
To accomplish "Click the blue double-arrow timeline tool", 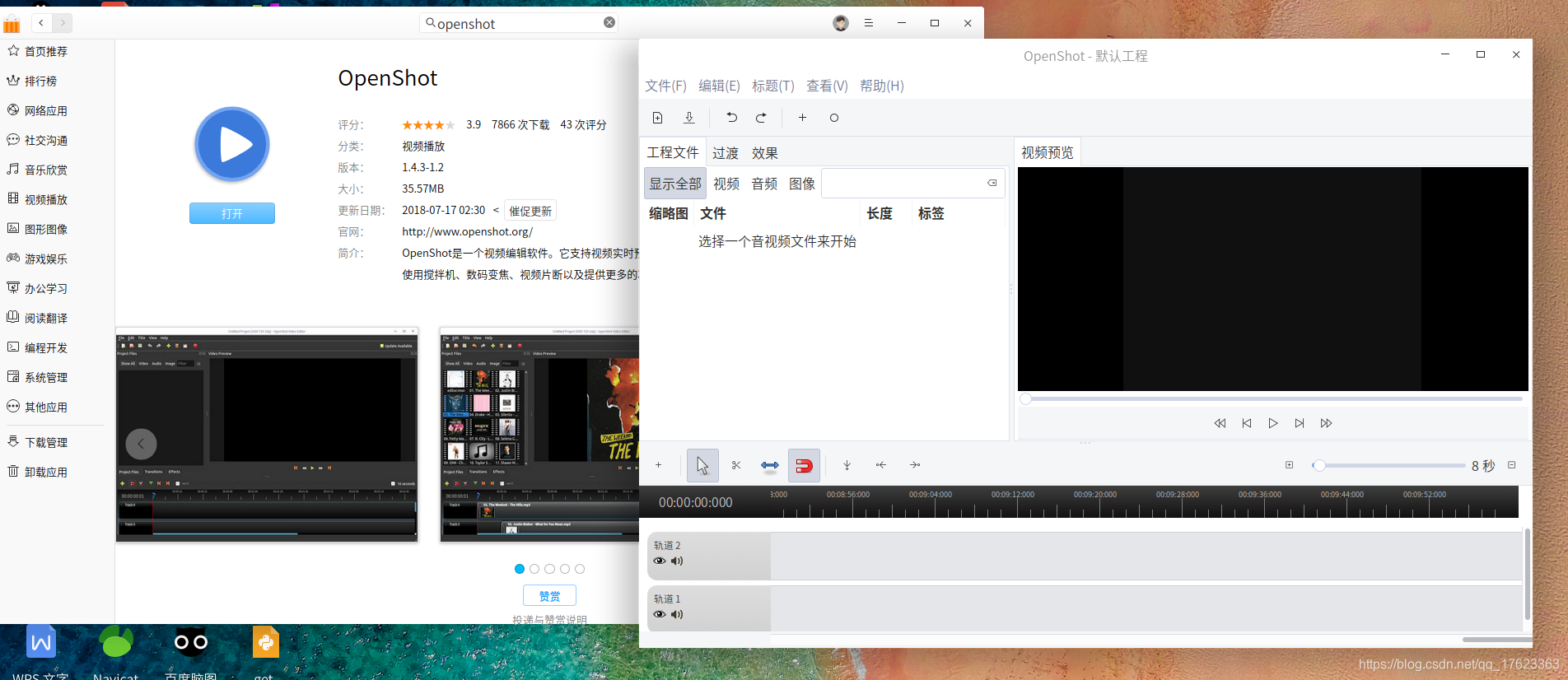I will pos(770,465).
